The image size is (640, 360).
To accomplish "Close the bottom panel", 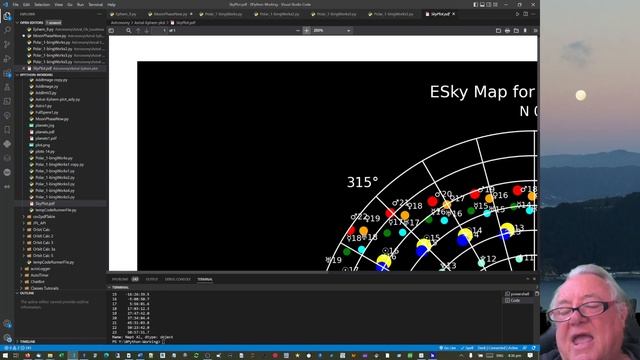I will tap(534, 279).
